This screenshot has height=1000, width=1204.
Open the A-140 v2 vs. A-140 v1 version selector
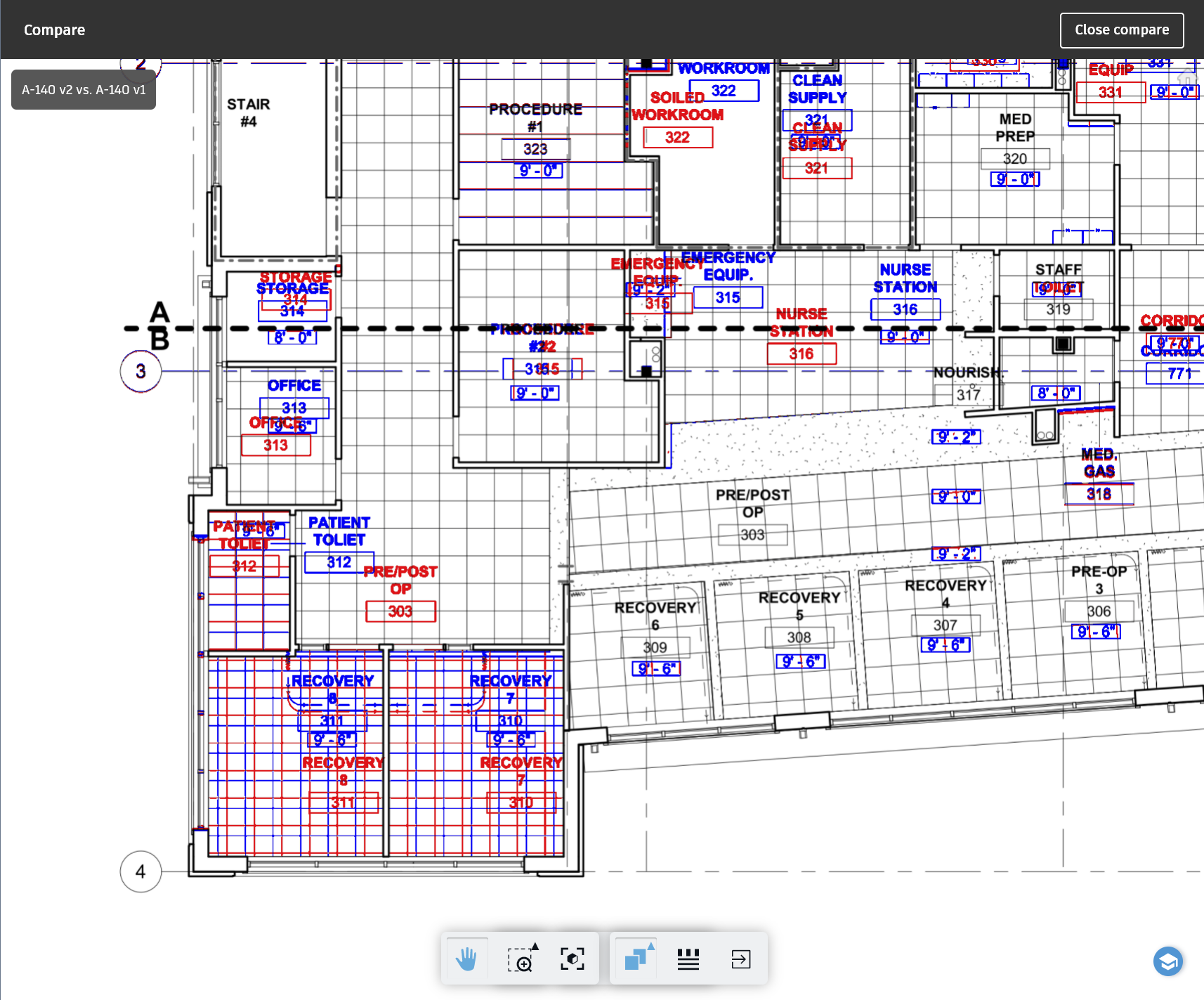[83, 89]
